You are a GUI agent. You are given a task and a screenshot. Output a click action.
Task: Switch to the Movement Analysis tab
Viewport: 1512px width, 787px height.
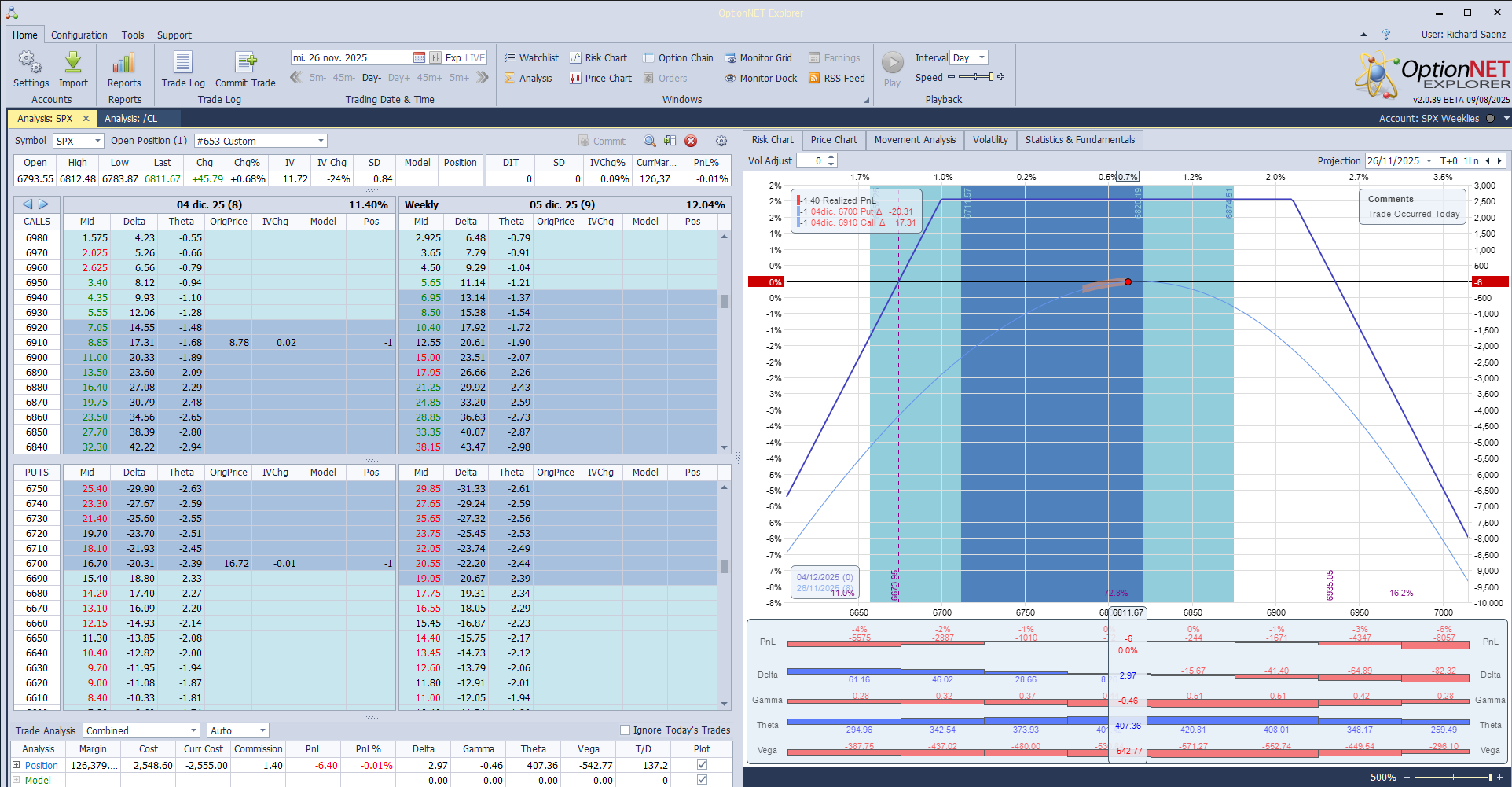(915, 140)
